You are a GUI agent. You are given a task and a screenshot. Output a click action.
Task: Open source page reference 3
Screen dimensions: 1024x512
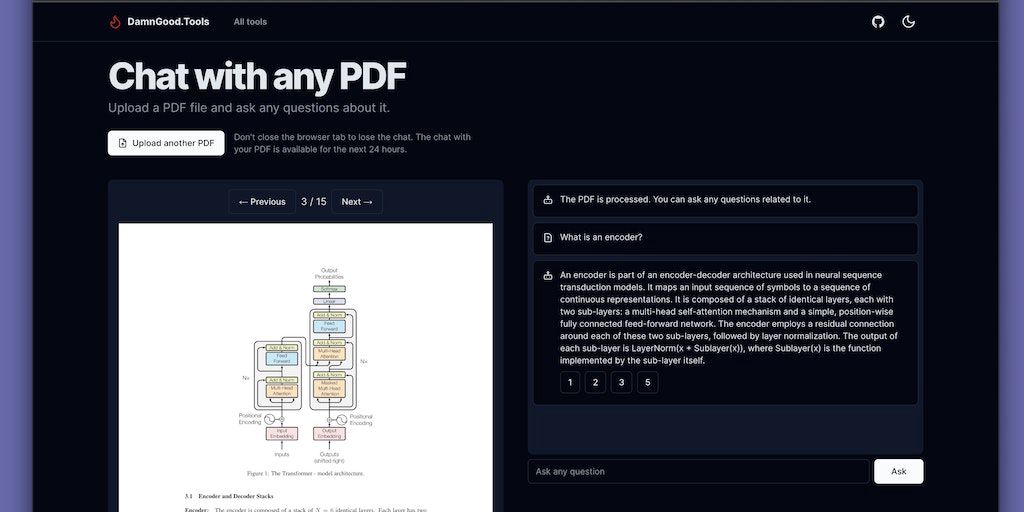point(622,382)
